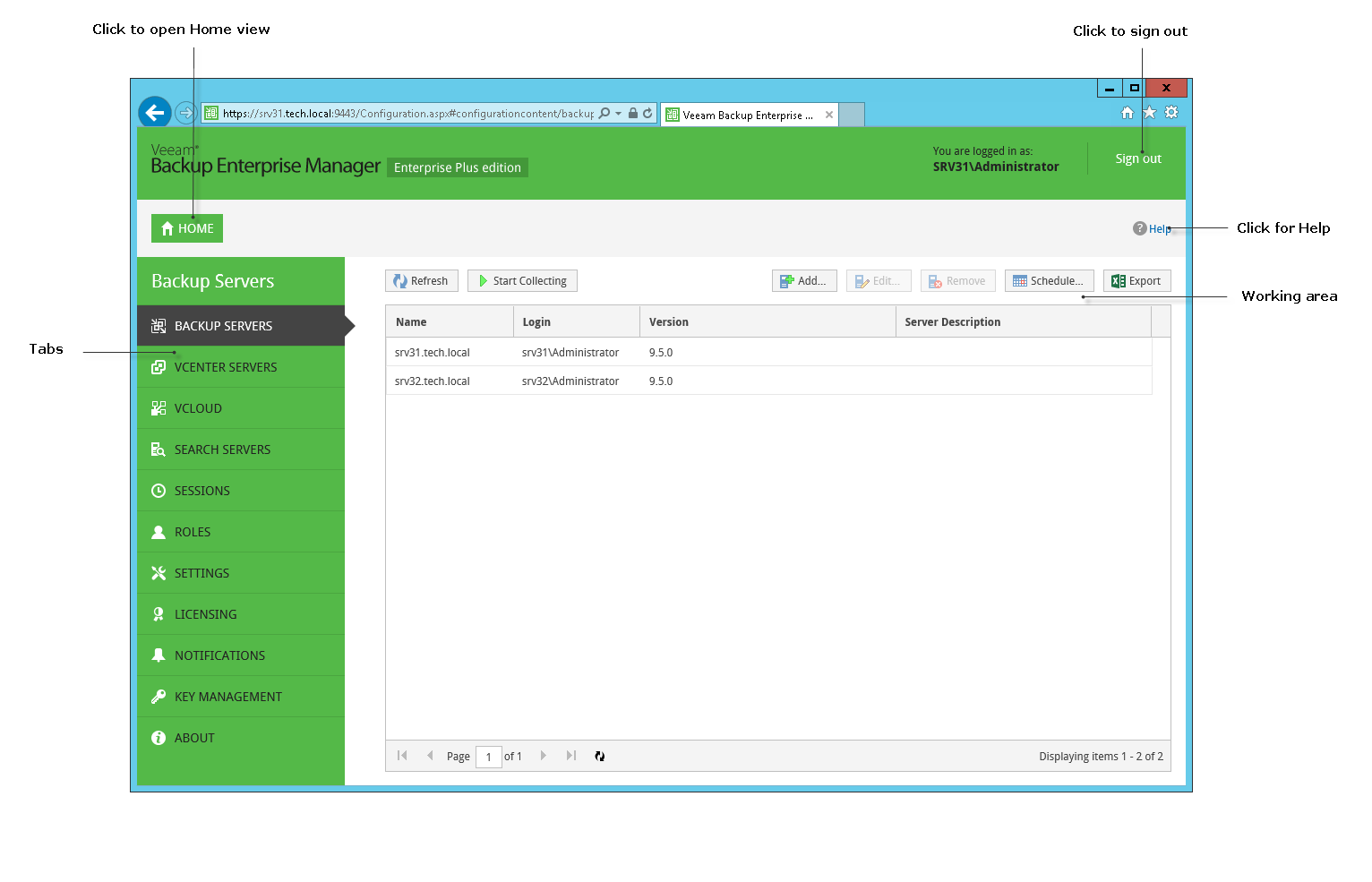Click the srv32\Administrator login cell

click(570, 381)
